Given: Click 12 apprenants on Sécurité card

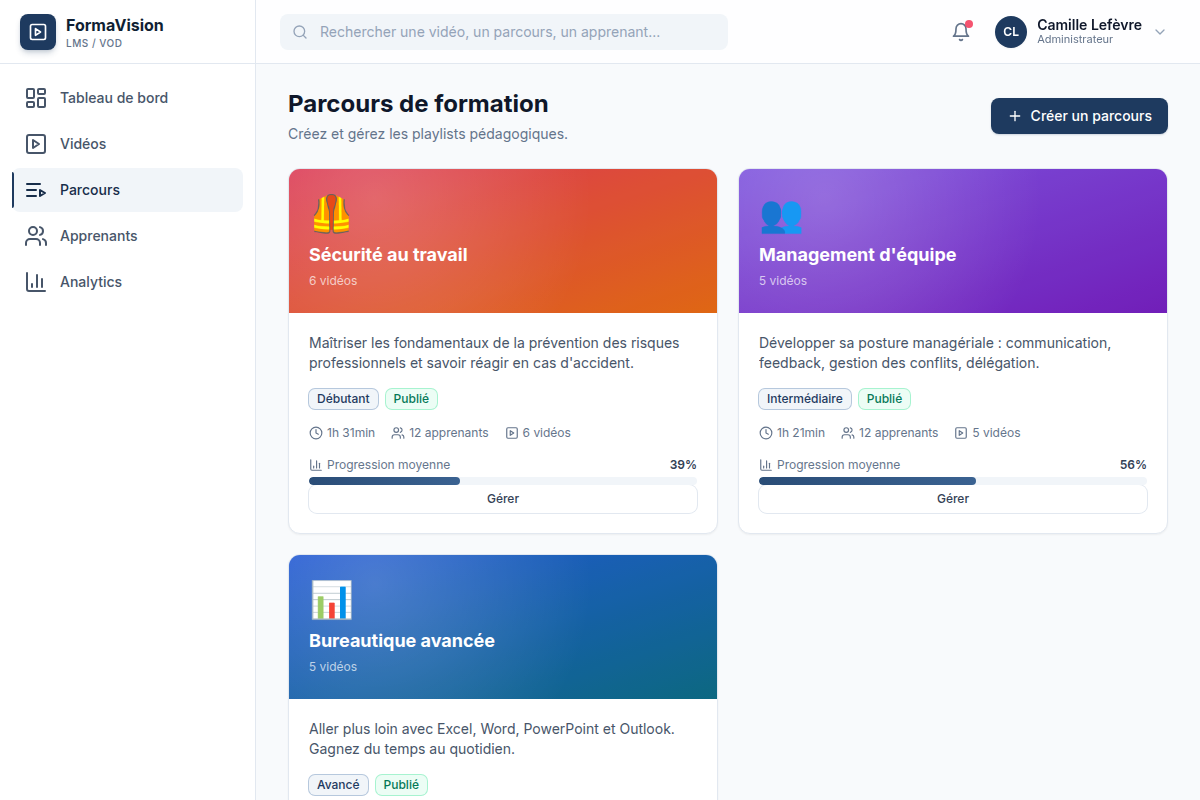Looking at the screenshot, I should tap(449, 433).
